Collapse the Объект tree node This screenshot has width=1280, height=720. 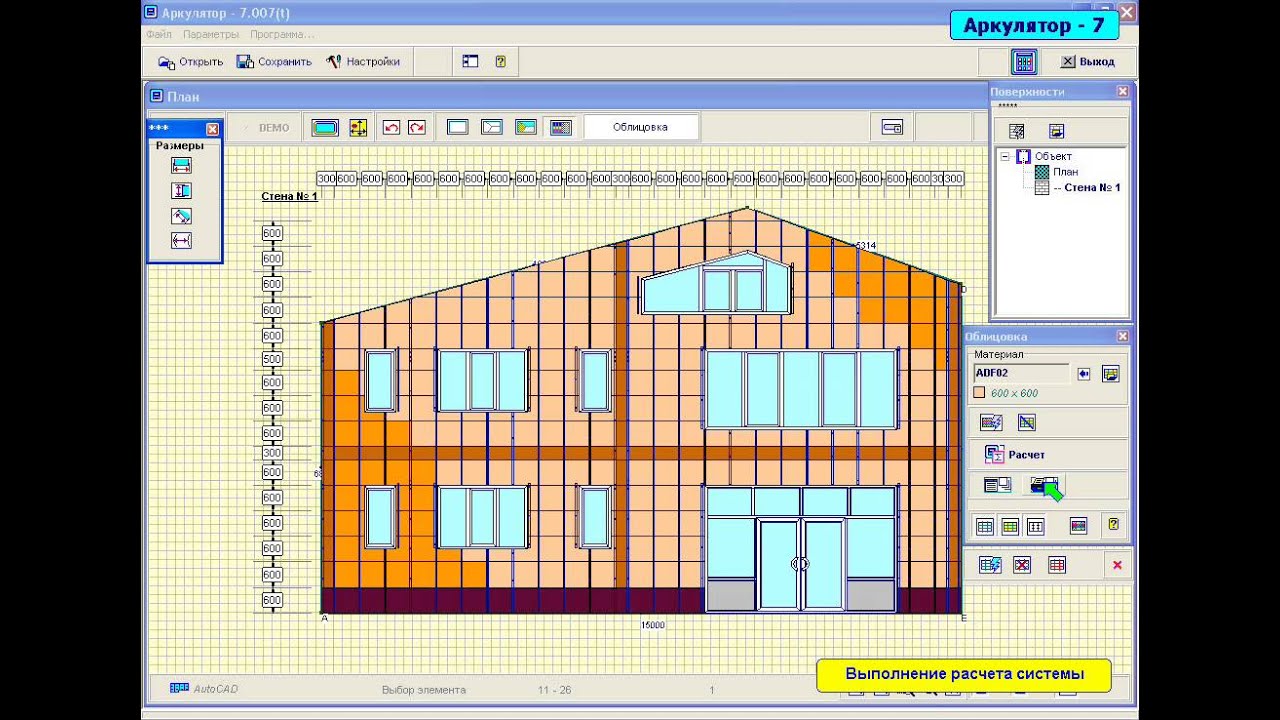(1004, 156)
